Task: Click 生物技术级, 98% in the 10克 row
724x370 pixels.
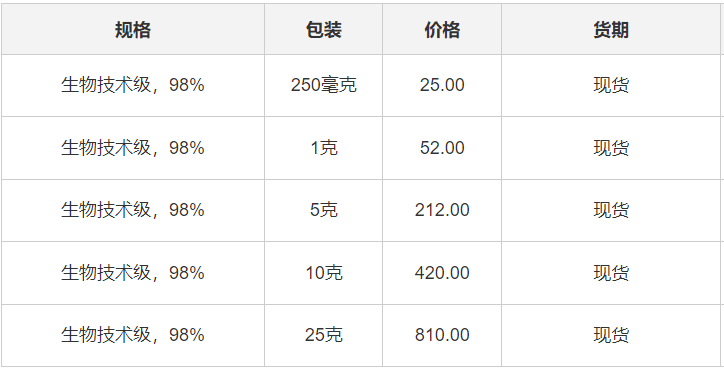Action: tap(133, 273)
